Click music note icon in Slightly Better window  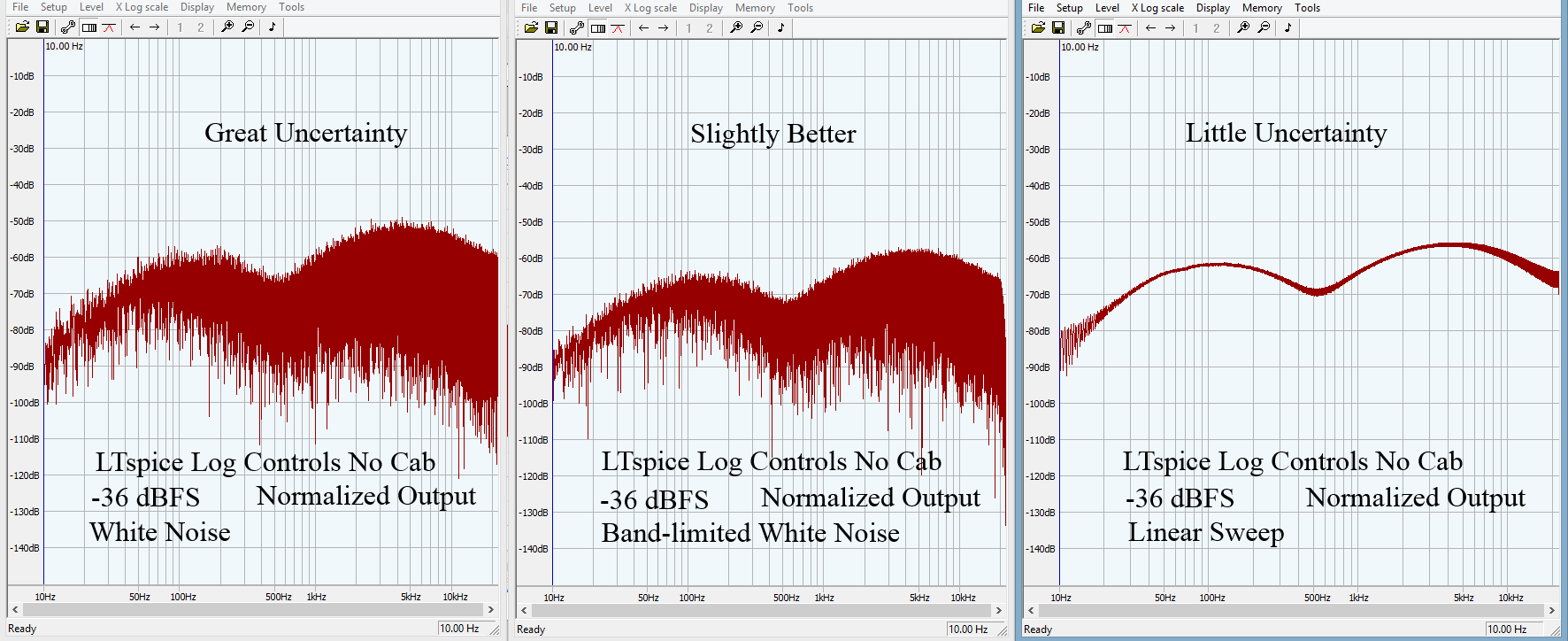(x=781, y=27)
